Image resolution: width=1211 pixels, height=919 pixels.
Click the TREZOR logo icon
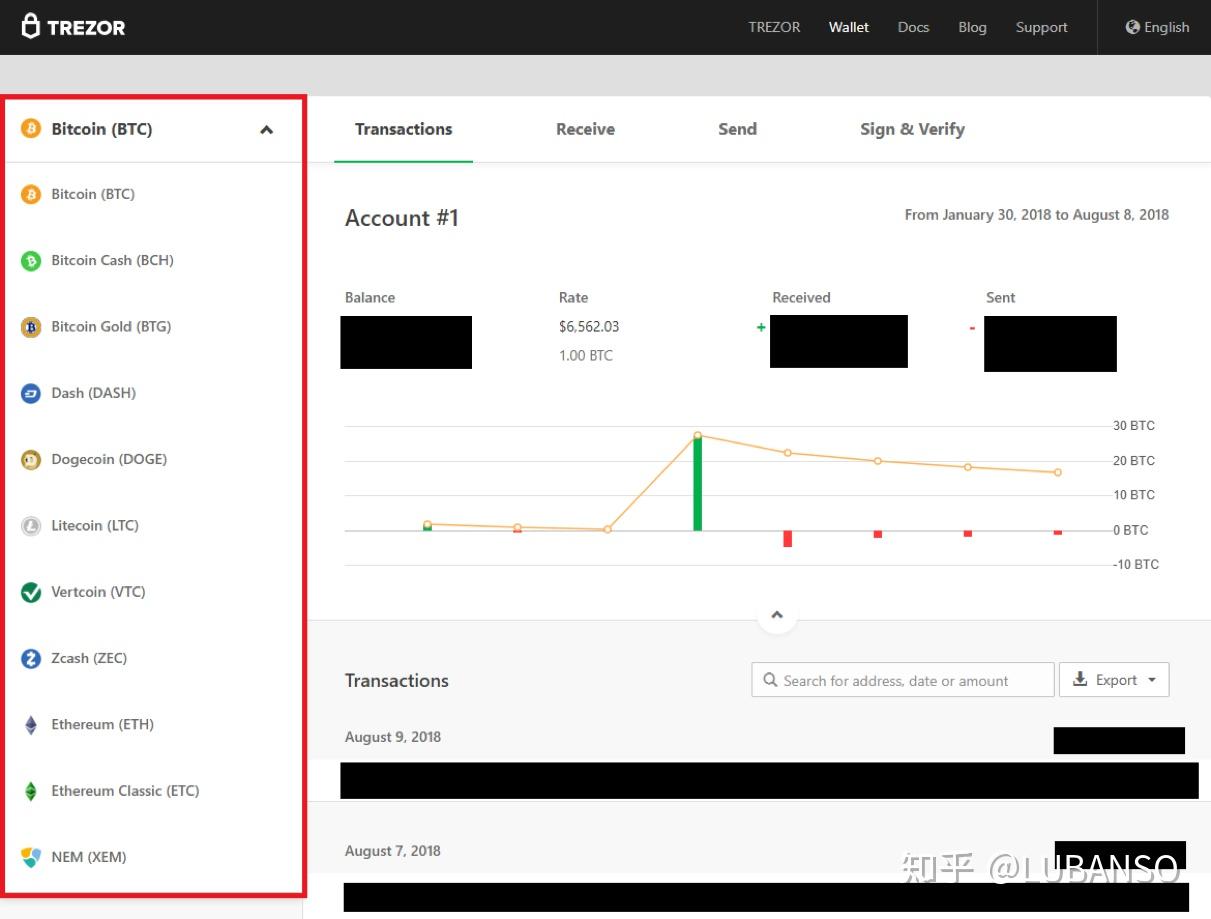tap(31, 26)
